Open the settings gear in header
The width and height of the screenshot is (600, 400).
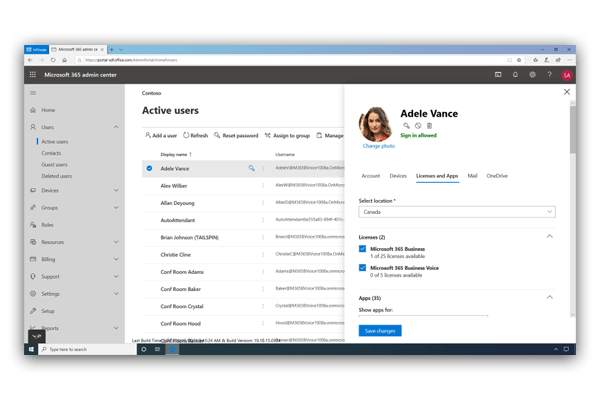(x=532, y=75)
